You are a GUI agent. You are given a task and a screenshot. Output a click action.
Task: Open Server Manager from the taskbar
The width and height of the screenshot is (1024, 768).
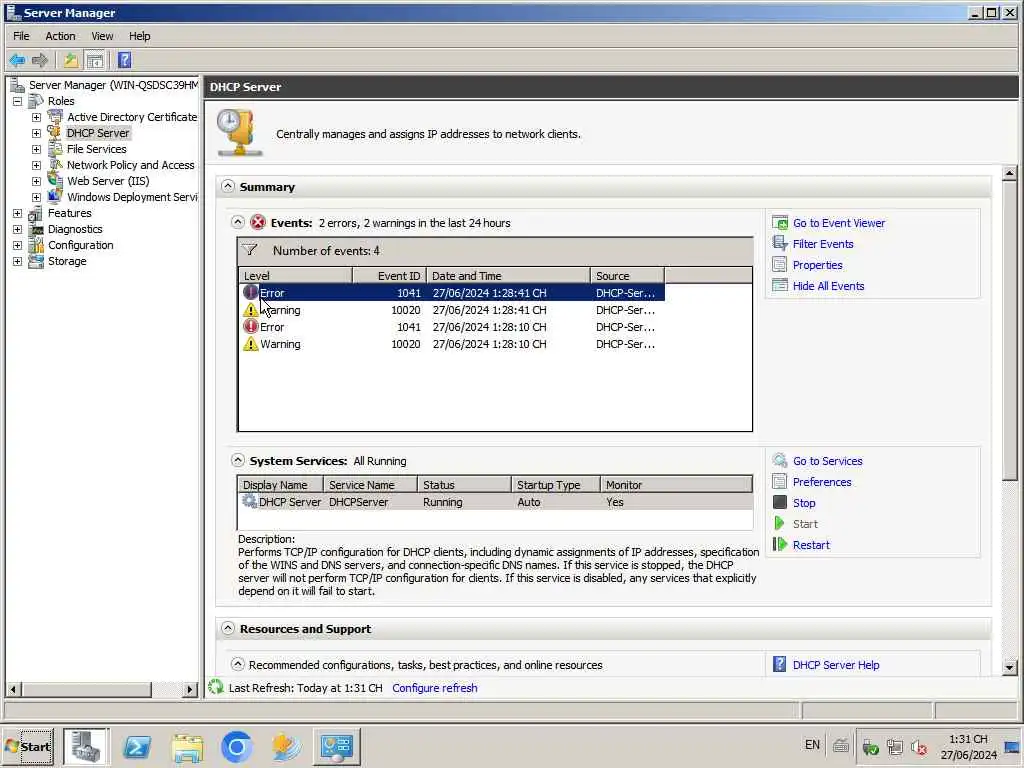(86, 746)
